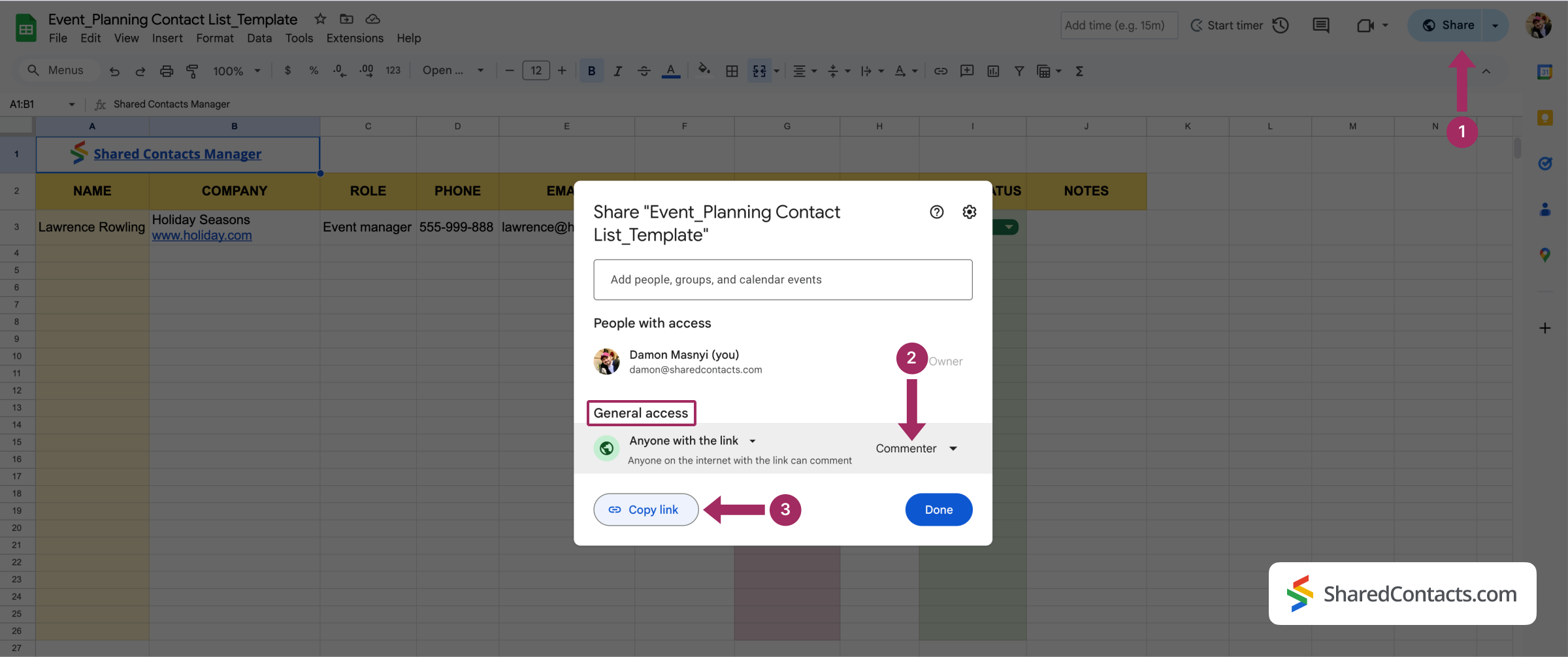Open the Commenter role dropdown

(917, 448)
